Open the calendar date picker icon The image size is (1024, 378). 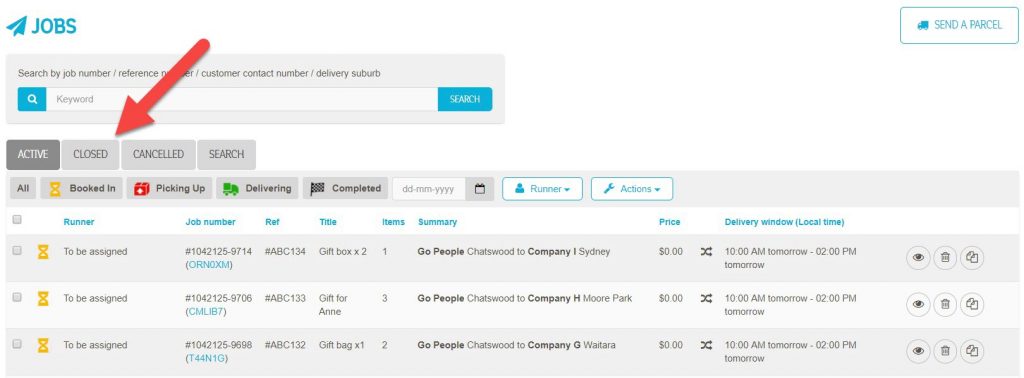tap(480, 189)
